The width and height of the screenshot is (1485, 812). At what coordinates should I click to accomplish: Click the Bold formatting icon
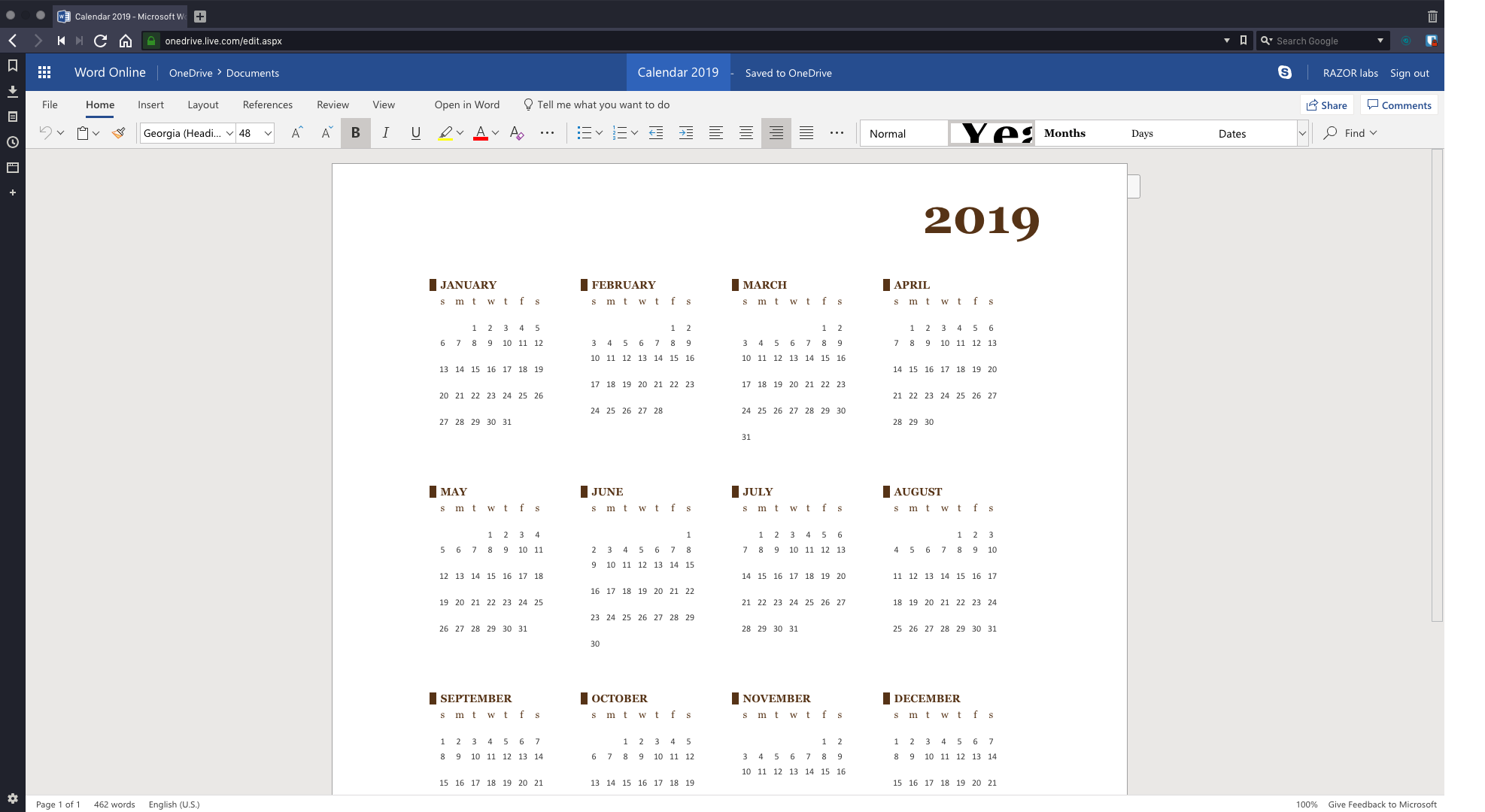pos(356,133)
